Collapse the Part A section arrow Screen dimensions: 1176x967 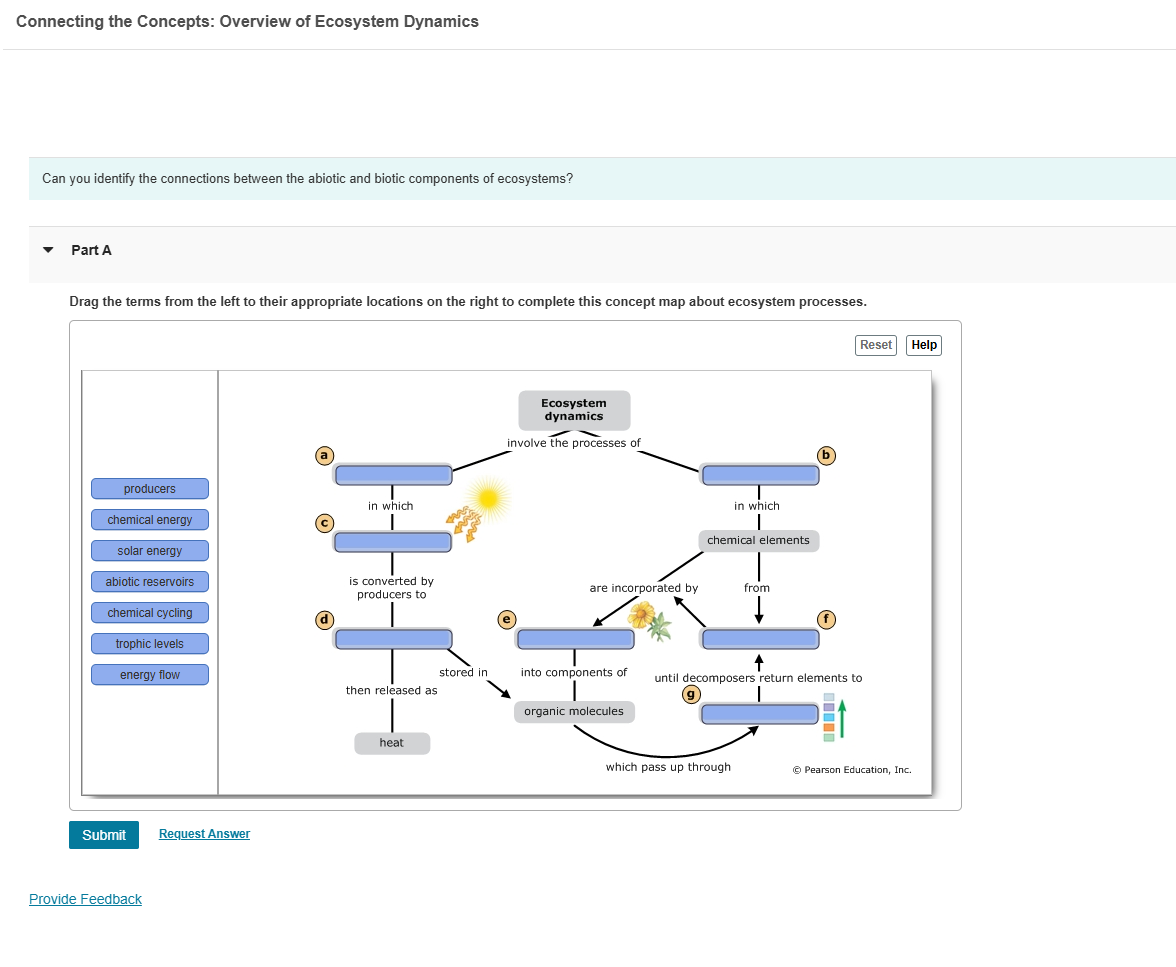pyautogui.click(x=47, y=250)
